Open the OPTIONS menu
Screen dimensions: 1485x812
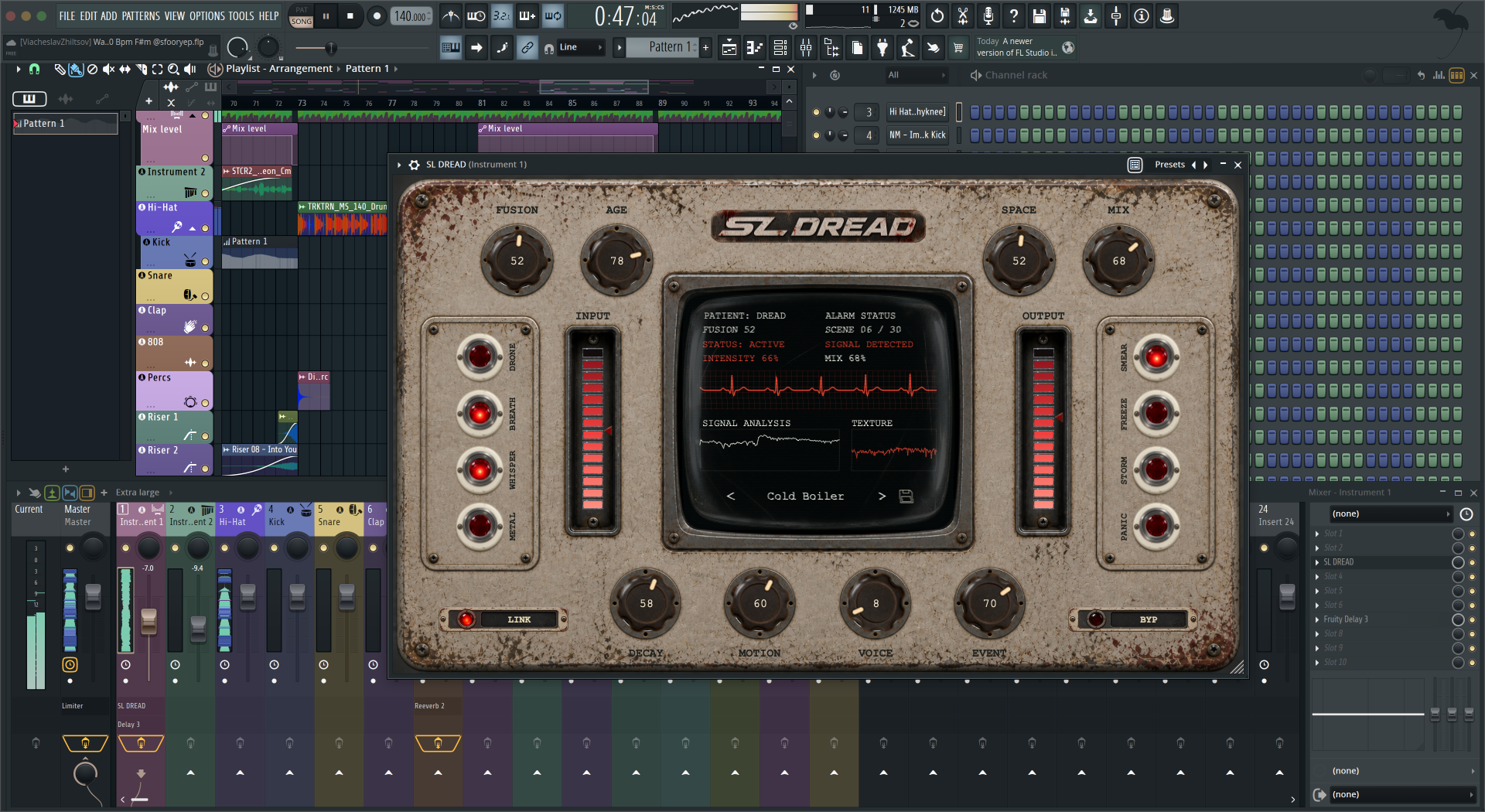[207, 15]
